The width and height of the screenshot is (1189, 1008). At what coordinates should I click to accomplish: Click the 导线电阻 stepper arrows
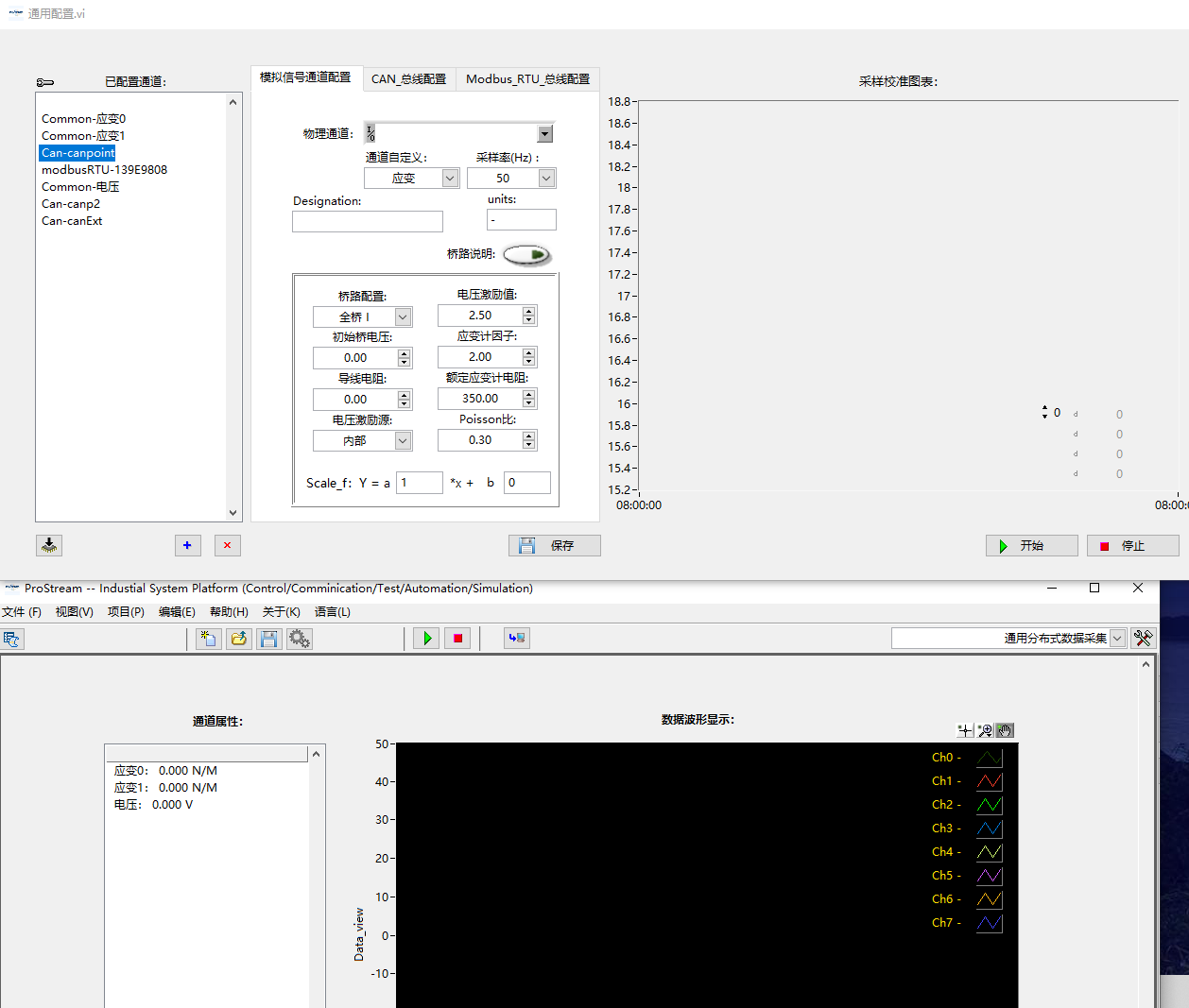click(x=405, y=400)
